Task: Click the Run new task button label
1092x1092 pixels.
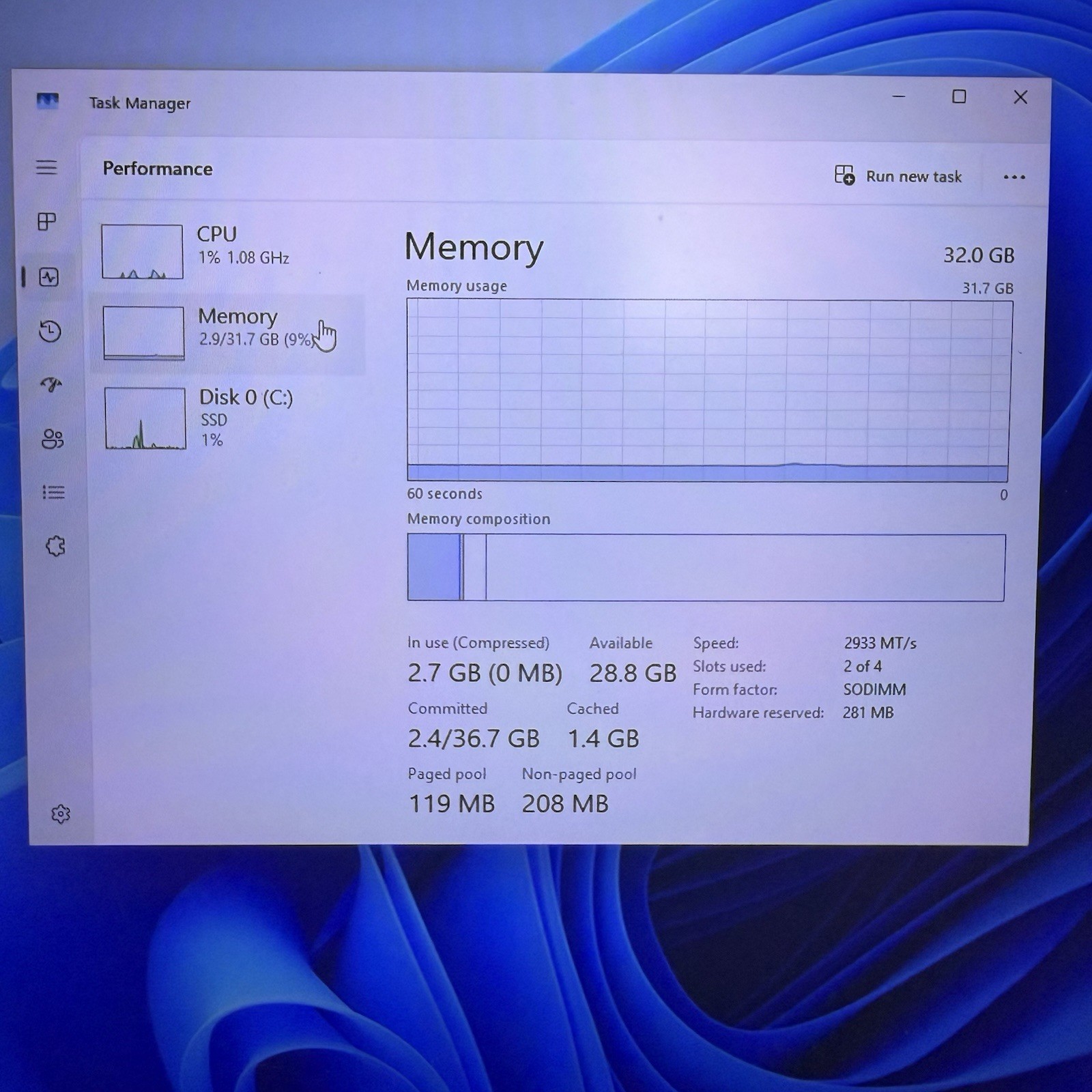Action: pos(913,177)
